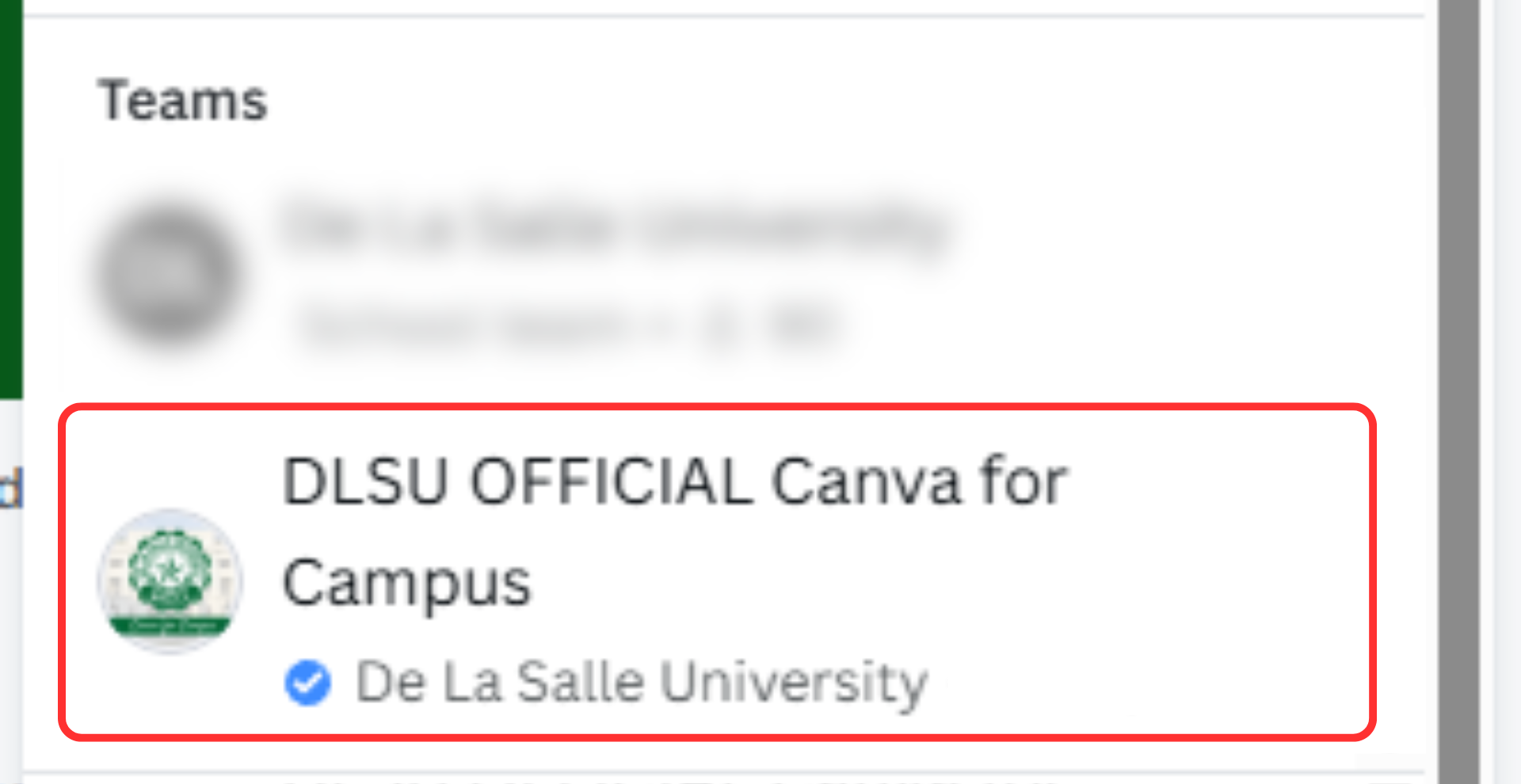The image size is (1521, 784).
Task: Click the words Canva for
Action: [920, 481]
